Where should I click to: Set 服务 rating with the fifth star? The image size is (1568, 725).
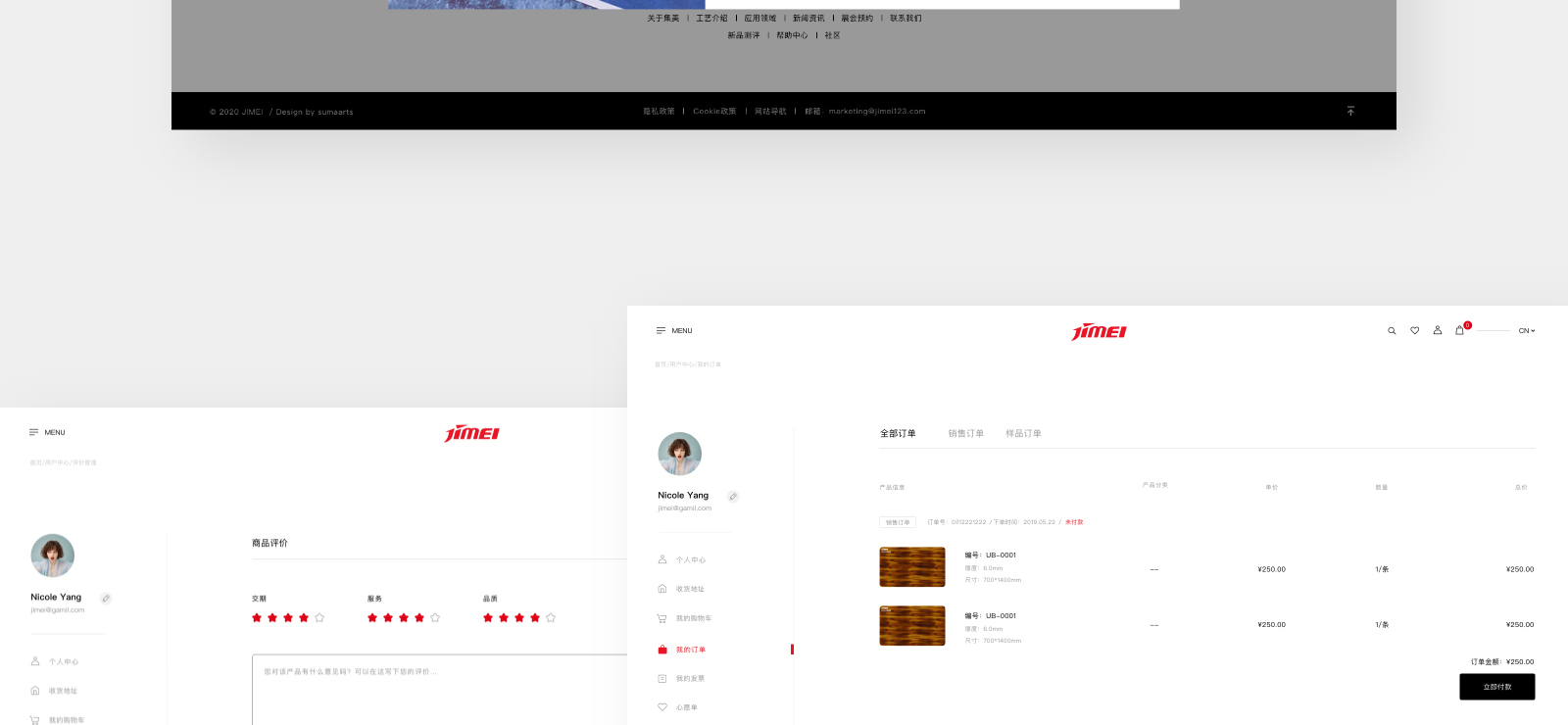coord(435,618)
